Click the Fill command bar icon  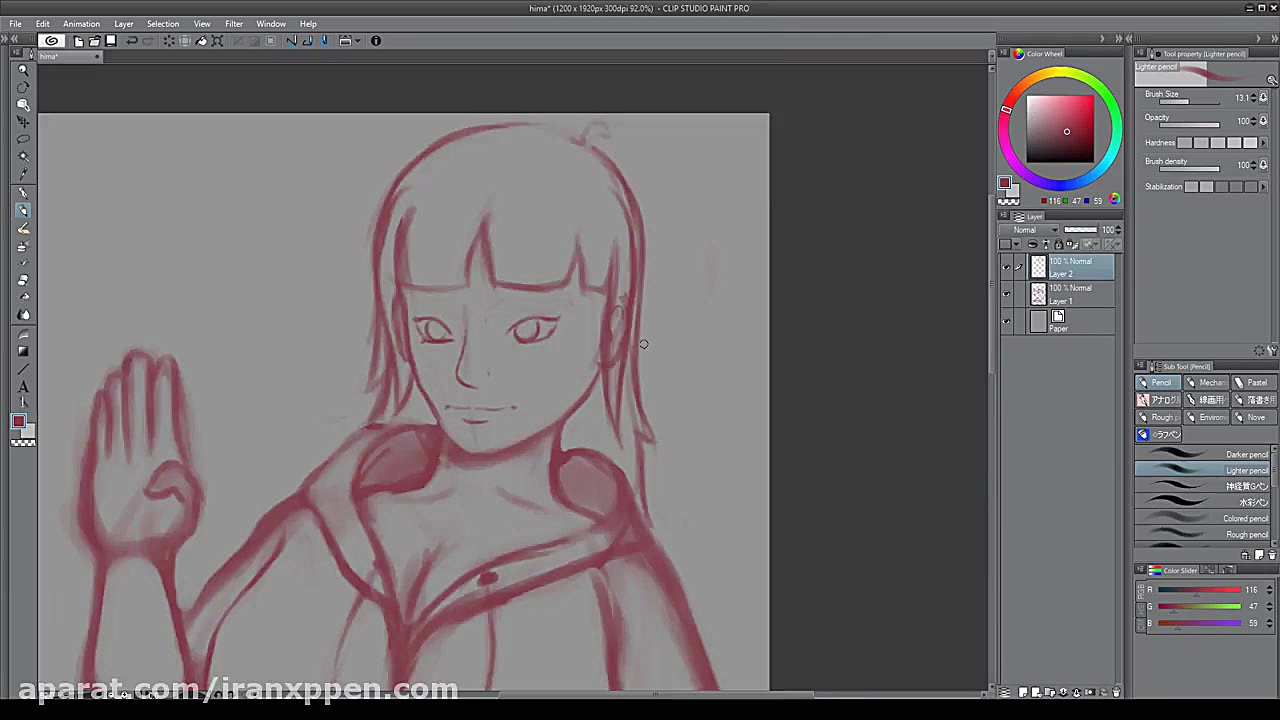click(x=201, y=41)
